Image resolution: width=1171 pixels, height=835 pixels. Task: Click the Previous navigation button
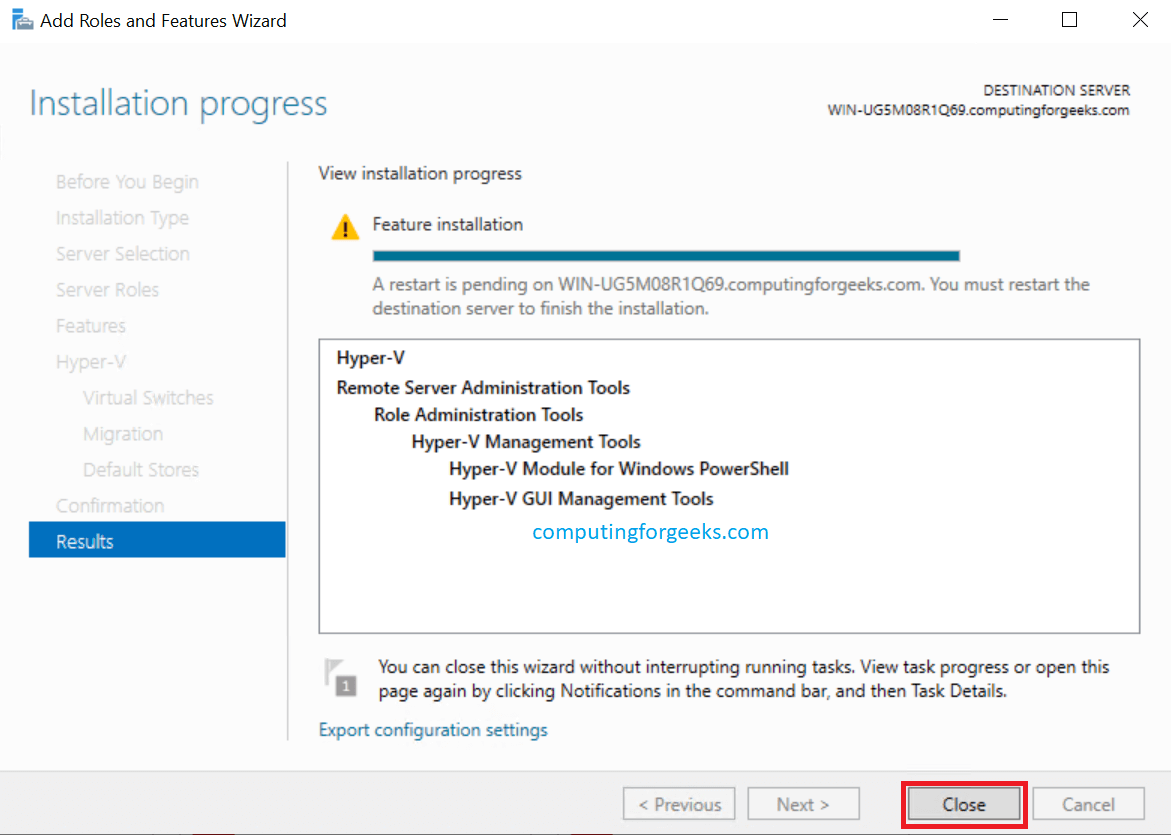(x=679, y=804)
